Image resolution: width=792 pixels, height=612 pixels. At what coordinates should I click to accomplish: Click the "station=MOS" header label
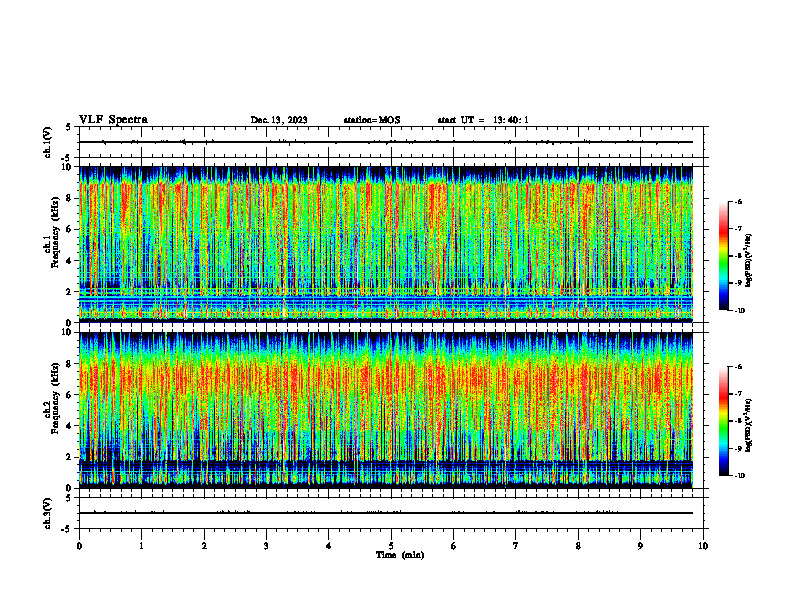point(372,120)
